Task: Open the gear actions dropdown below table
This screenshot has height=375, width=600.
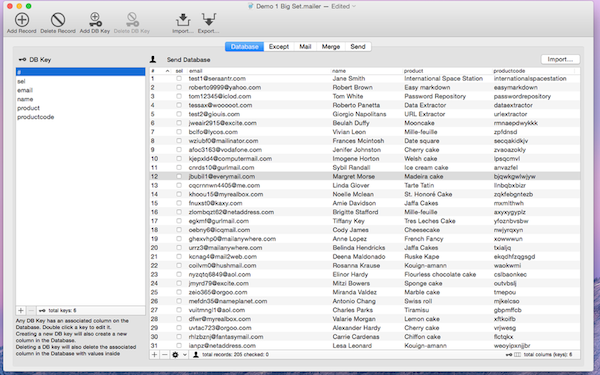Action: pos(179,355)
